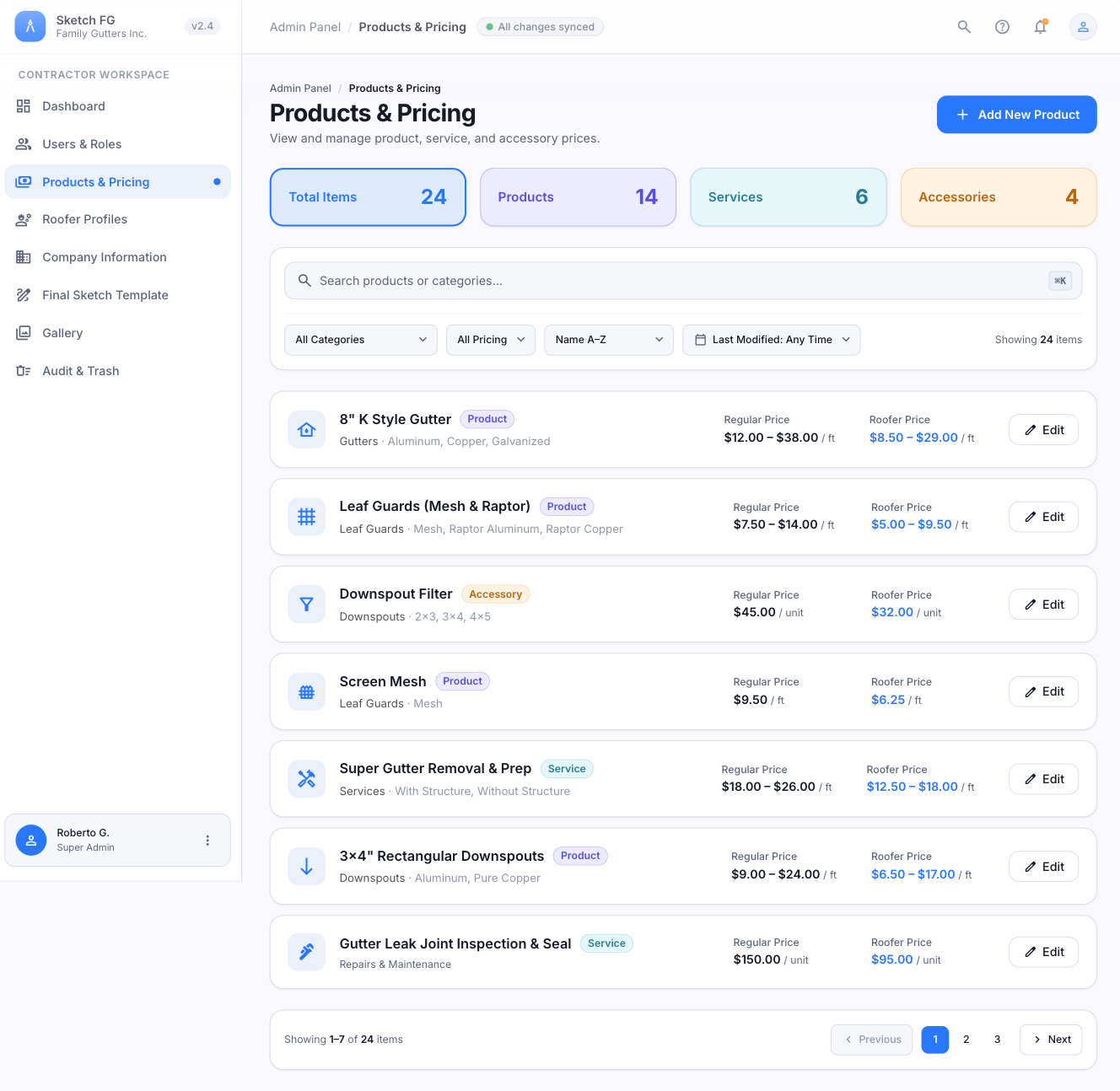Filter by Total Items card
1120x1091 pixels.
tap(368, 197)
